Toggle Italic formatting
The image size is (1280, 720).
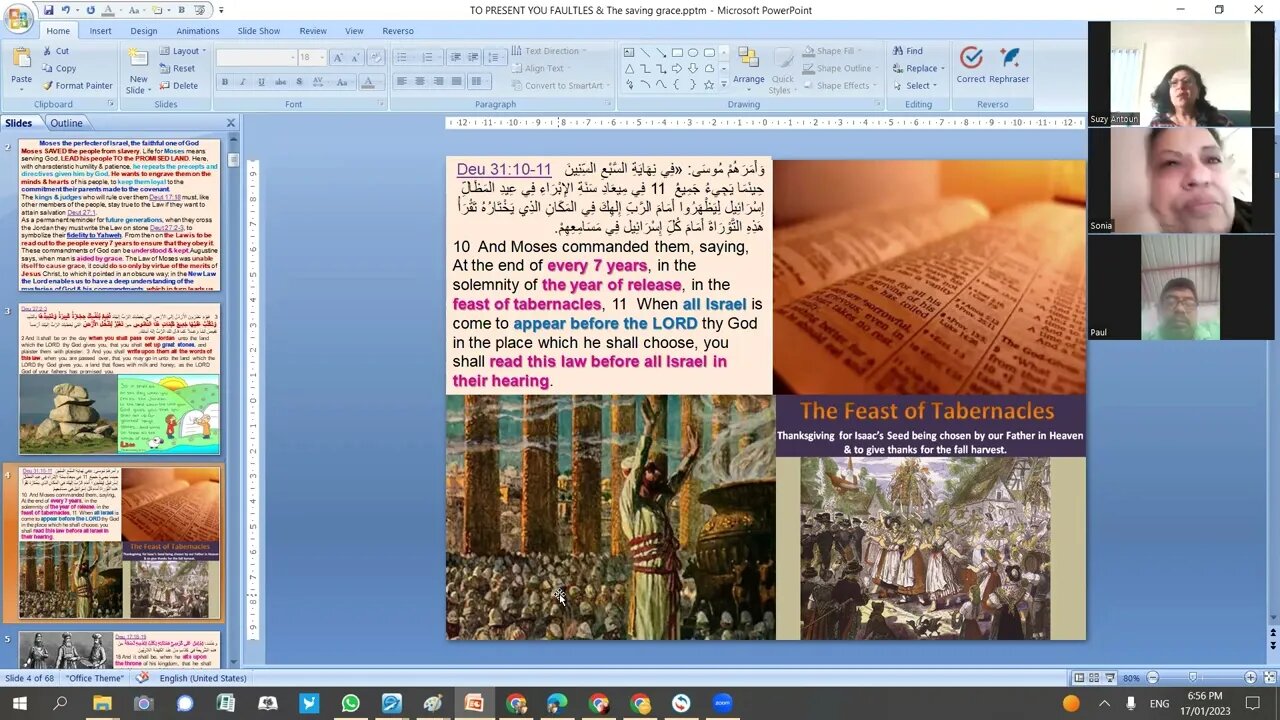coord(243,82)
